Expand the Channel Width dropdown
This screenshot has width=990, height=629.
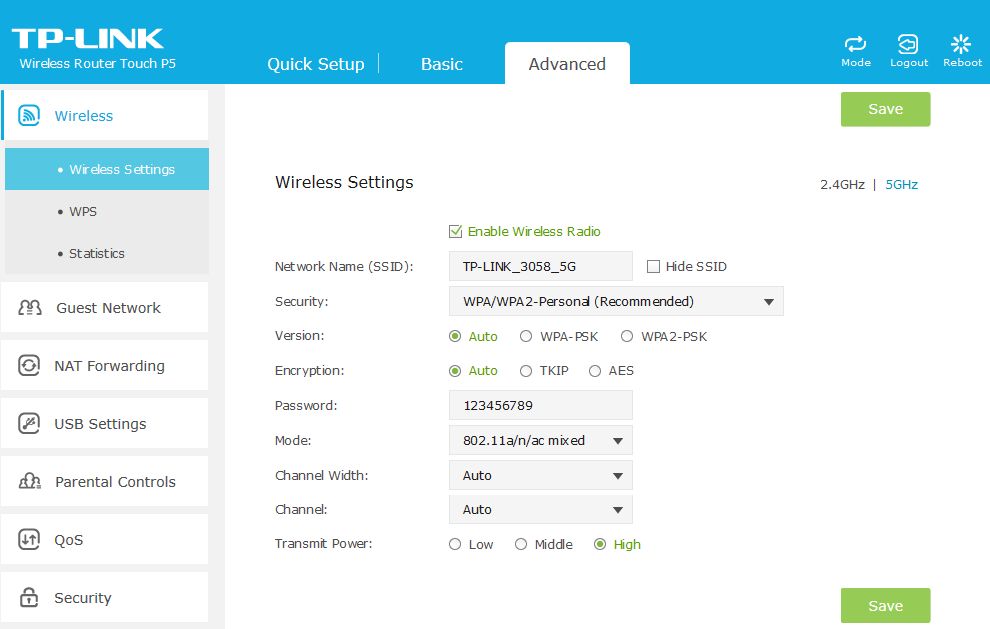click(540, 476)
